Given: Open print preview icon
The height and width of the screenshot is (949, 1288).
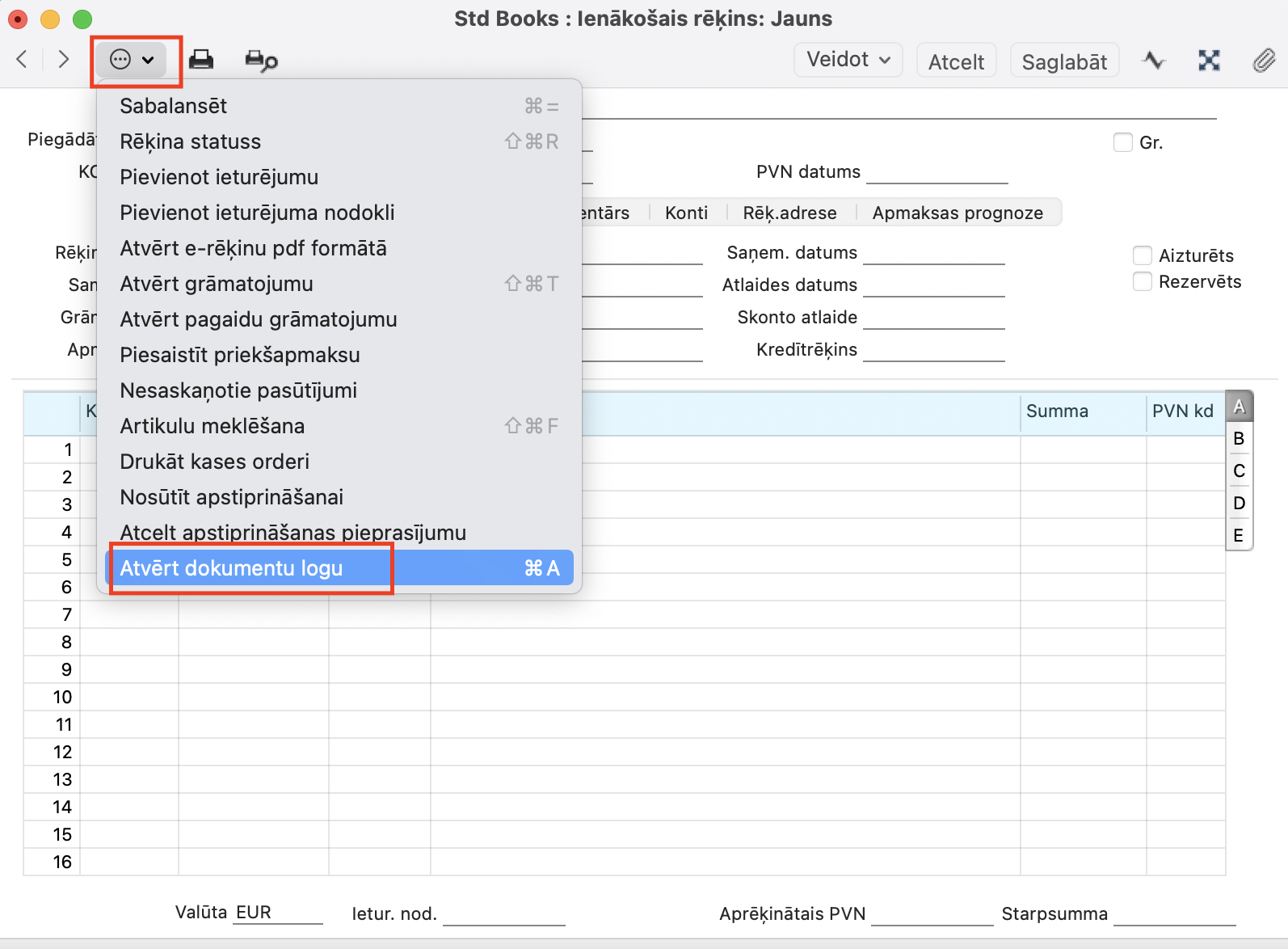Looking at the screenshot, I should (x=260, y=61).
